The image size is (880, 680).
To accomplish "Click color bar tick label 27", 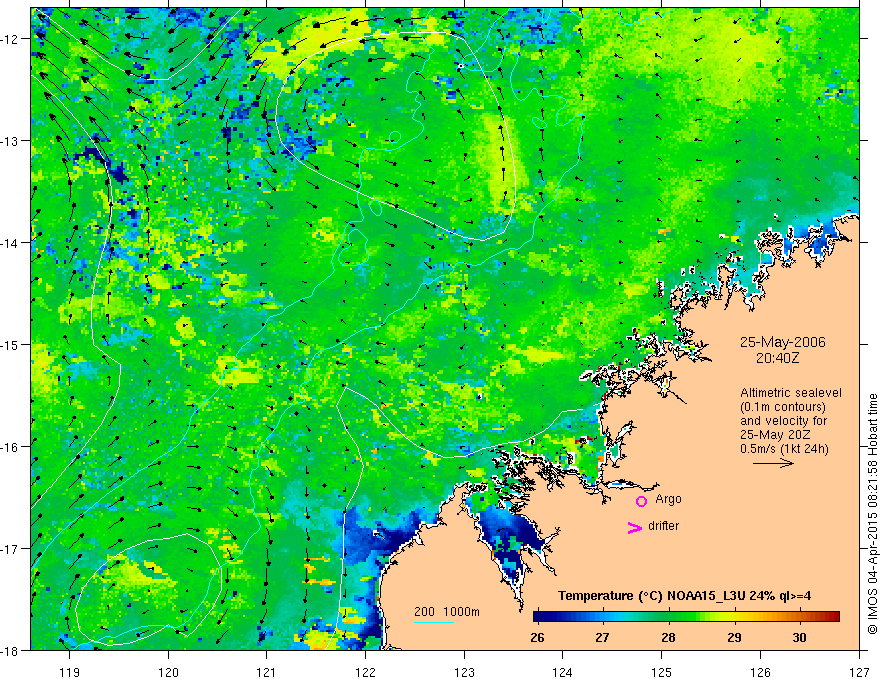I will (x=602, y=637).
